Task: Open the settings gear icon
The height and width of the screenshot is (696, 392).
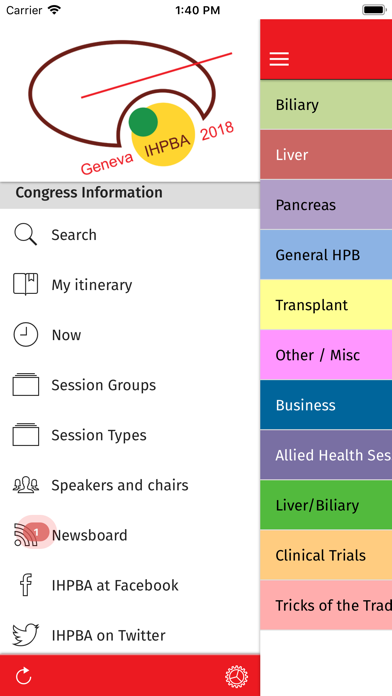Action: coord(236,676)
